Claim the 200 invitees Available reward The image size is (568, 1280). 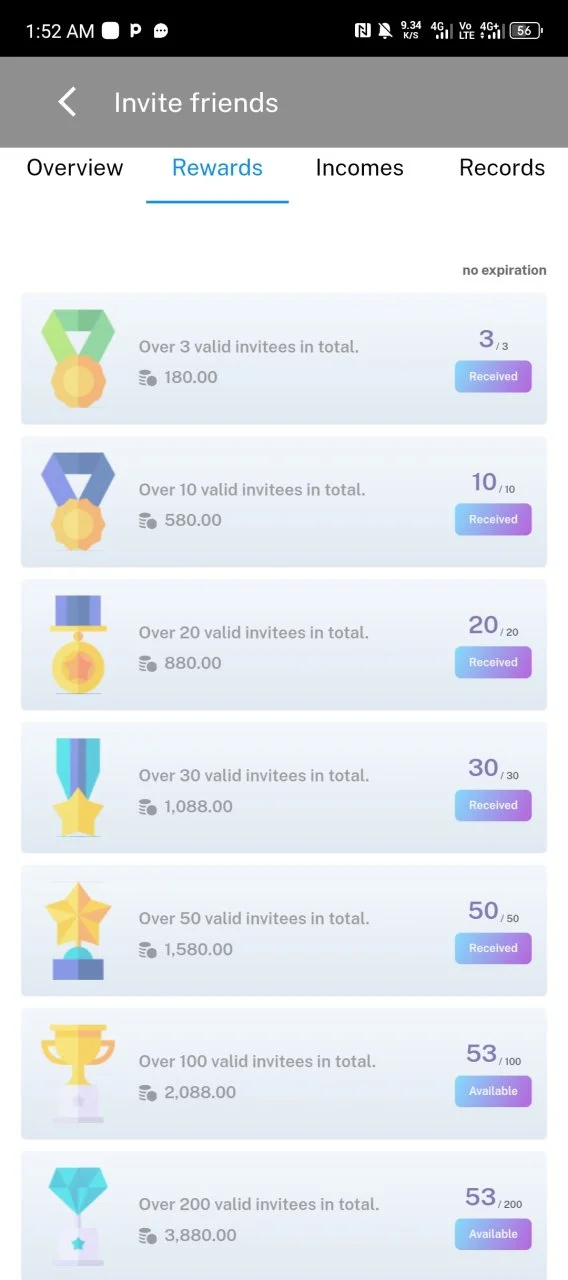coord(493,1234)
